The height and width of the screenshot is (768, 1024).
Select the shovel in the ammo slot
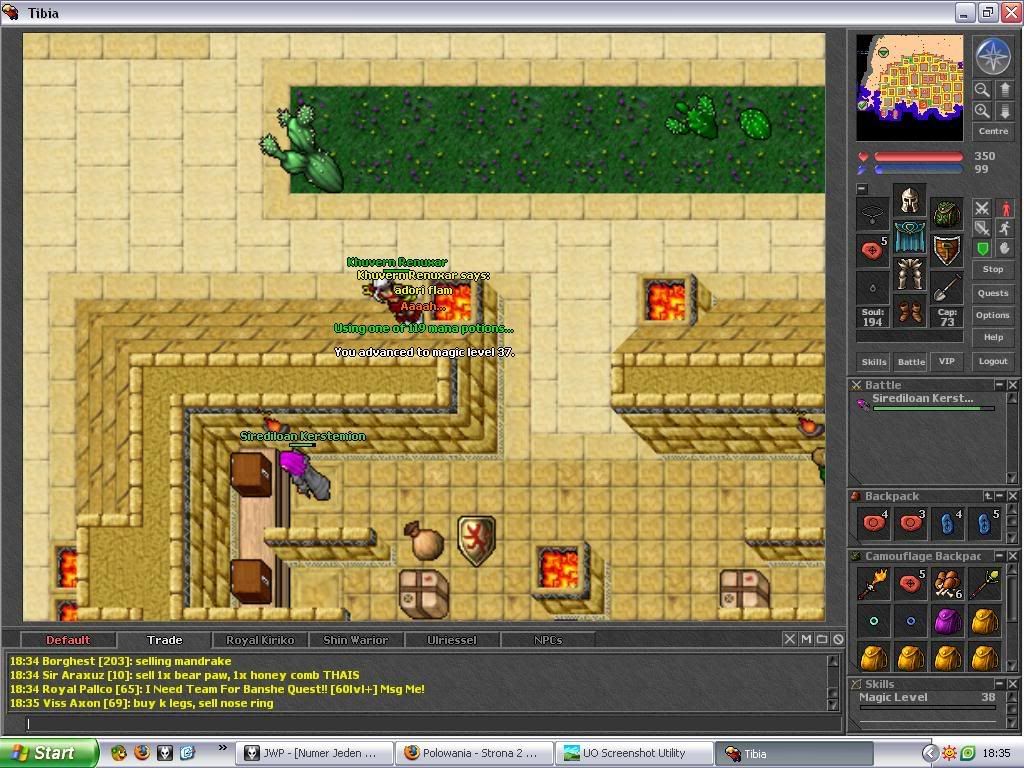946,287
